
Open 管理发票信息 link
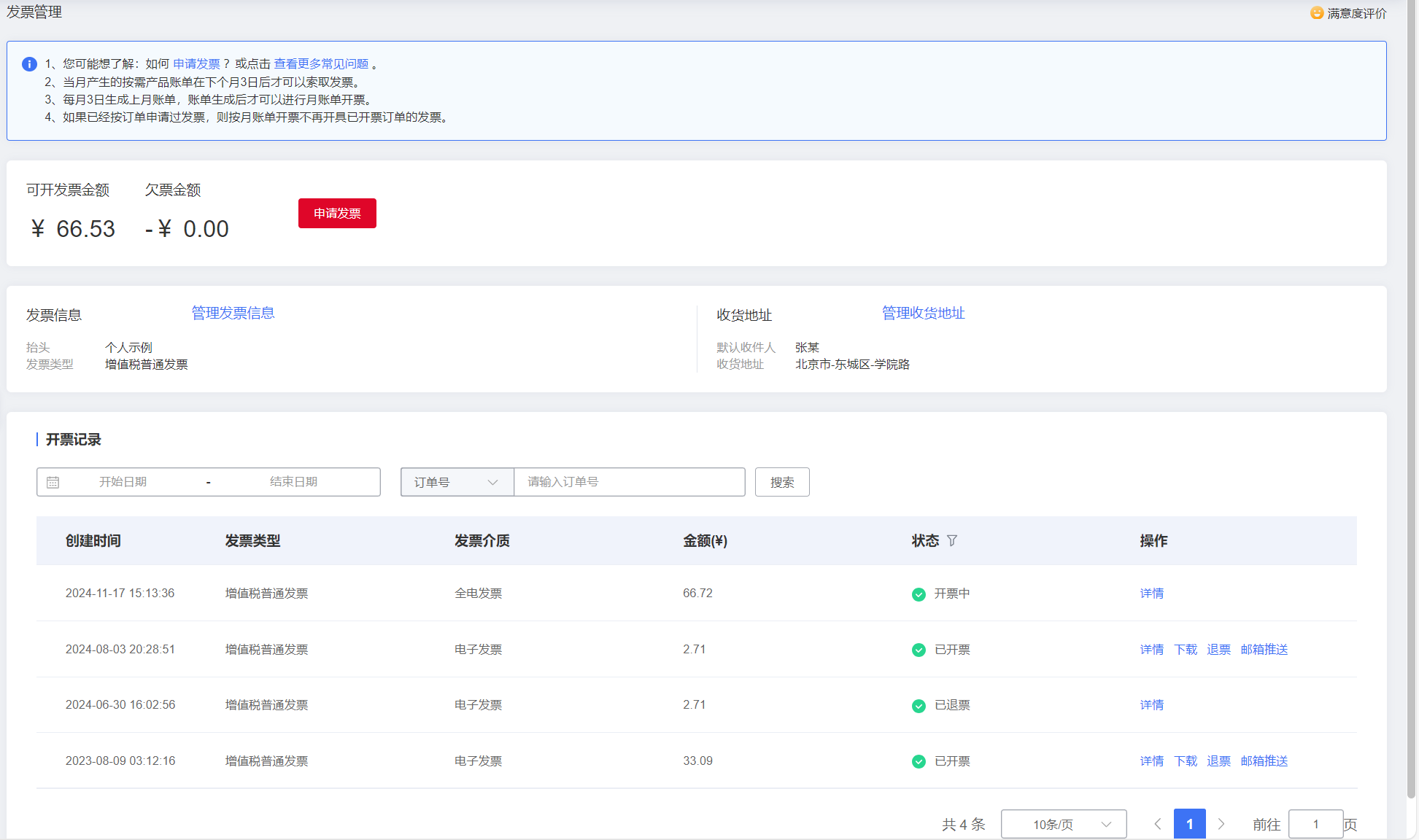click(233, 313)
